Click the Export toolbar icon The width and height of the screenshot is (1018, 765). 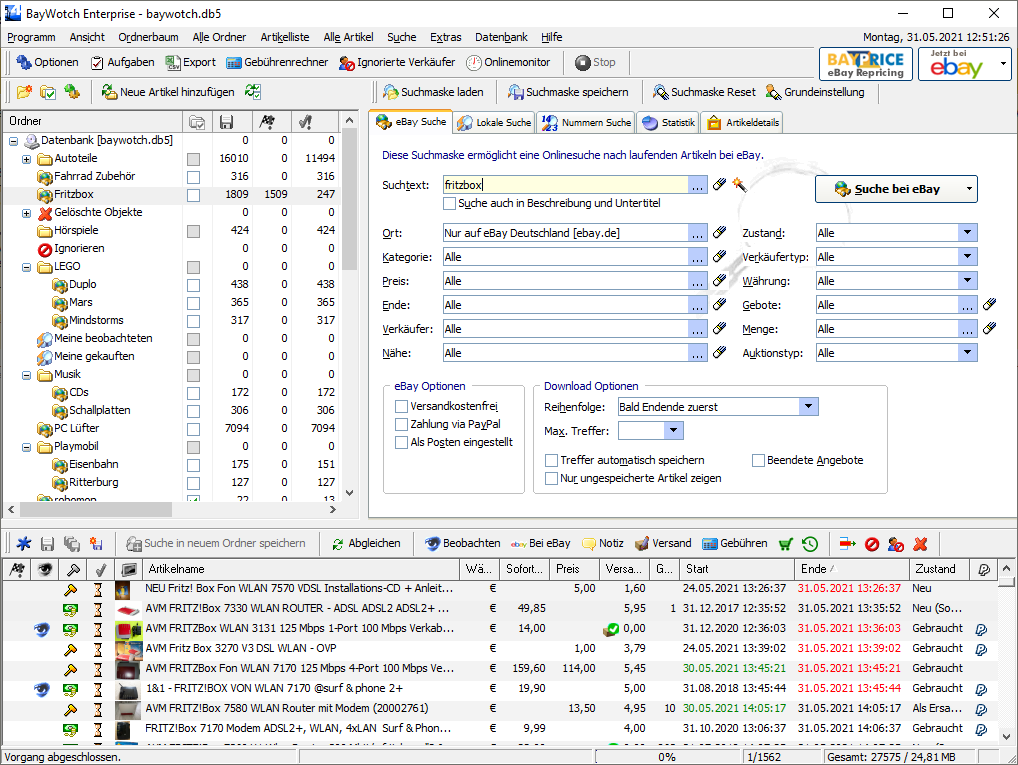(190, 62)
